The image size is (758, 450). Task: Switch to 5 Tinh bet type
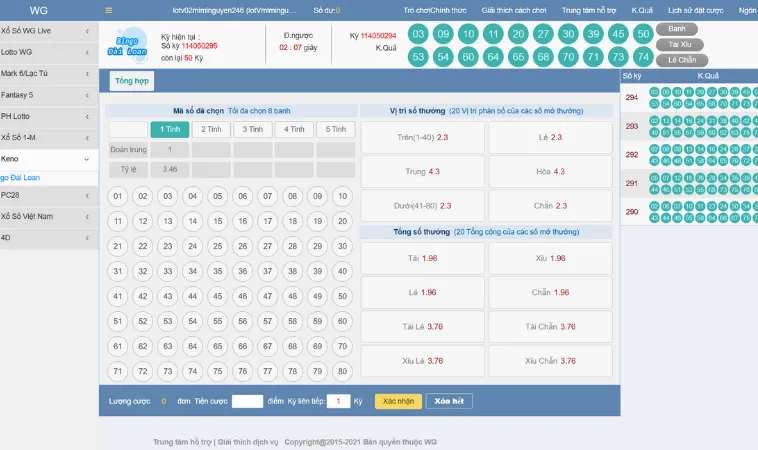pos(335,129)
